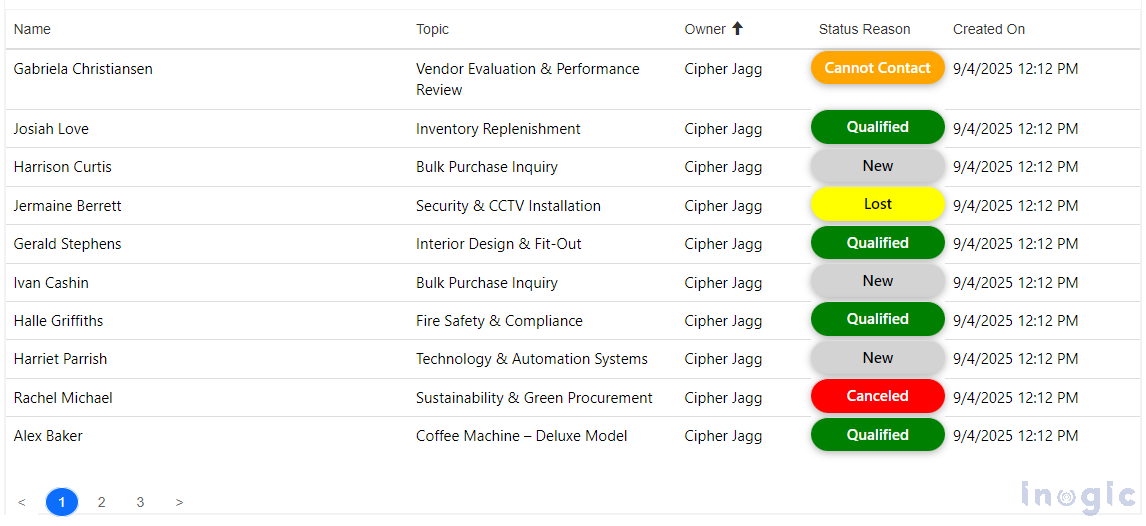Click the Inogic logo watermark
The height and width of the screenshot is (526, 1146).
point(1078,495)
